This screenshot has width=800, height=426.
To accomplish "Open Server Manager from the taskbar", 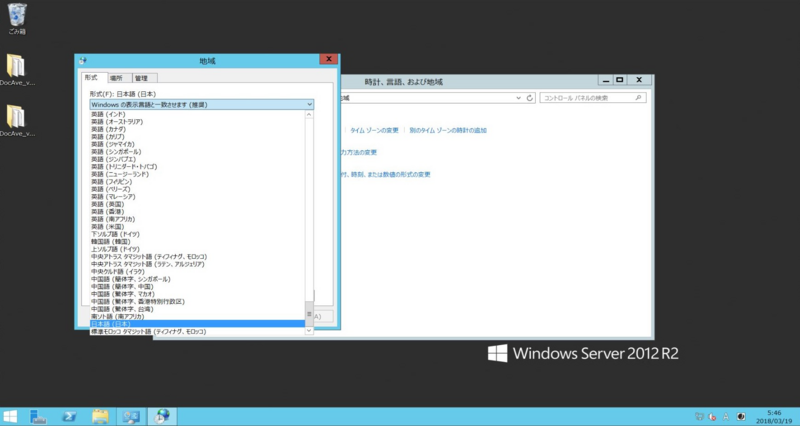I will point(39,416).
